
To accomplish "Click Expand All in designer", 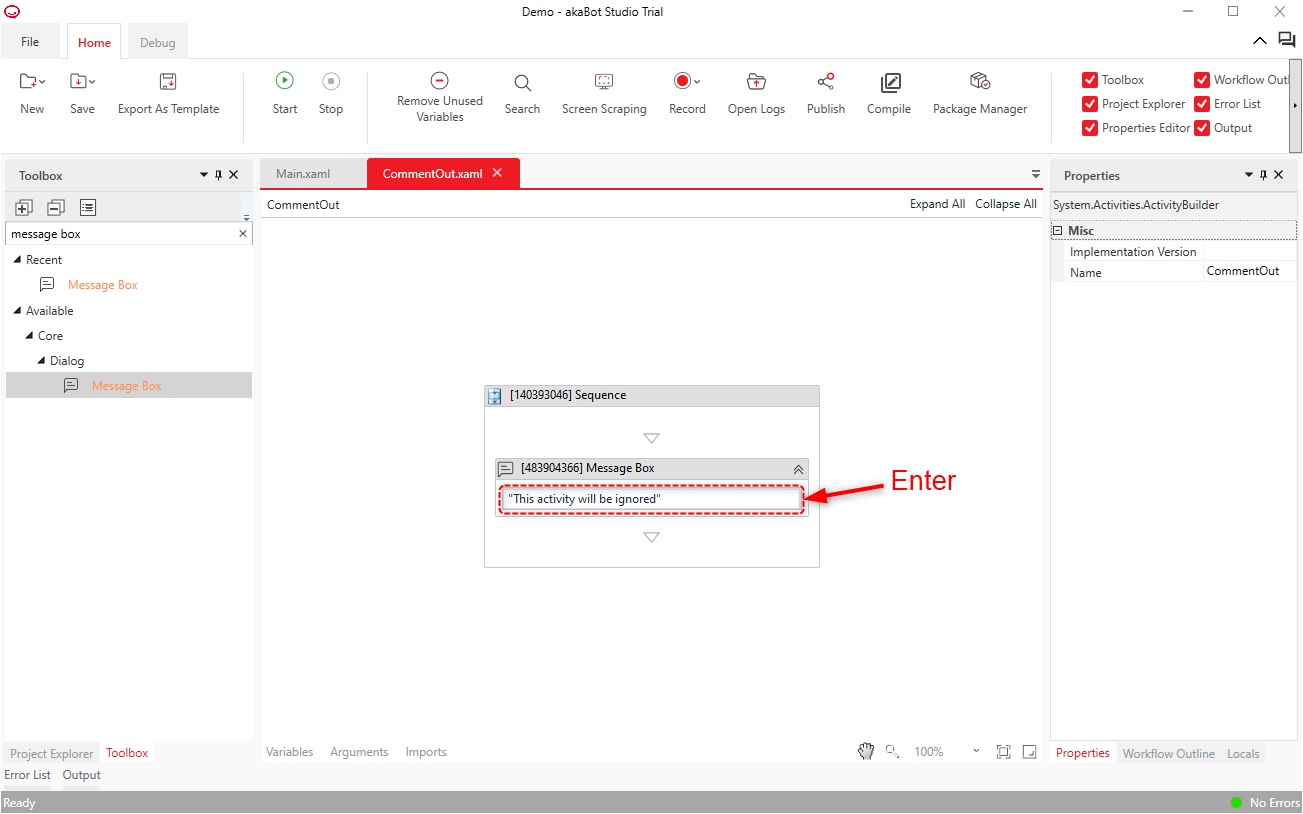I will click(937, 204).
